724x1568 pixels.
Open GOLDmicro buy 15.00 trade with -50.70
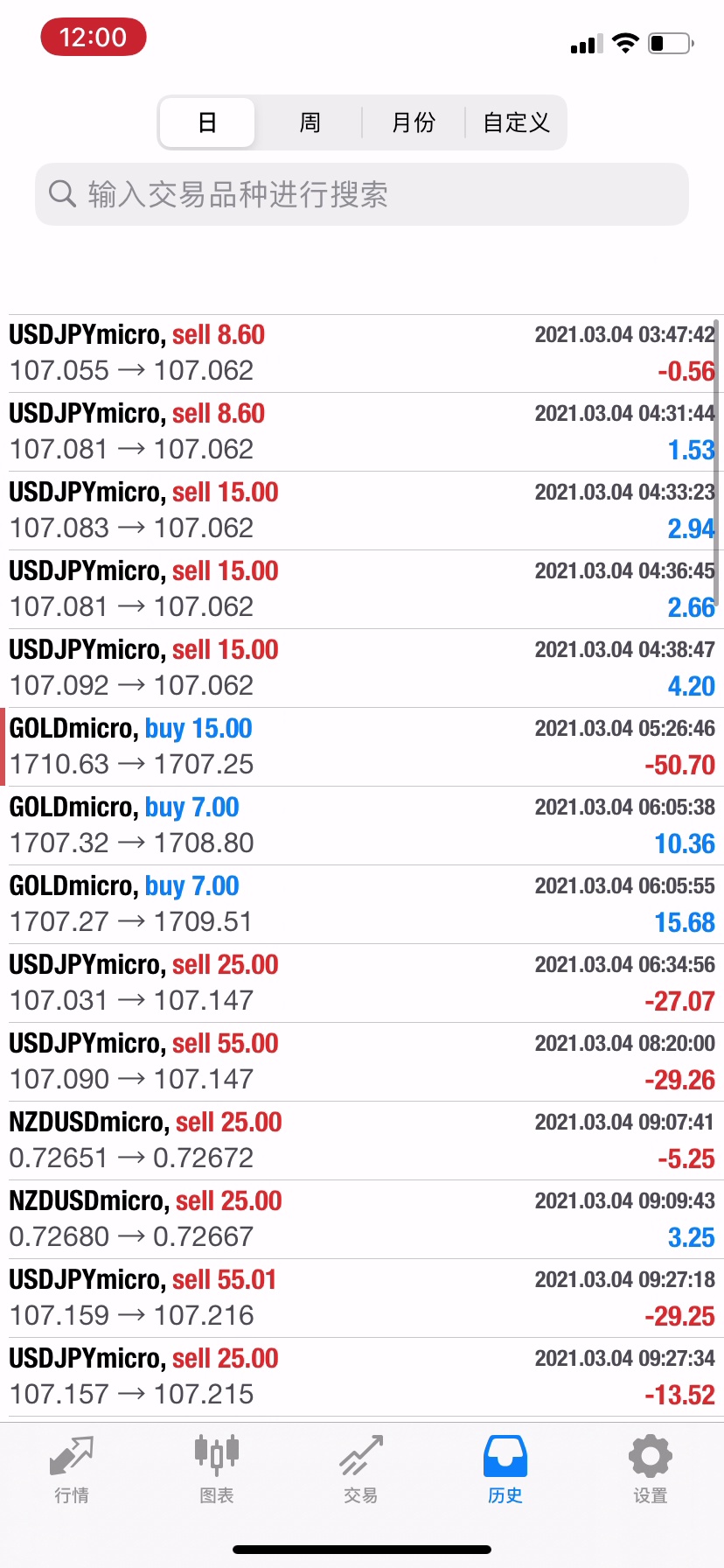362,746
